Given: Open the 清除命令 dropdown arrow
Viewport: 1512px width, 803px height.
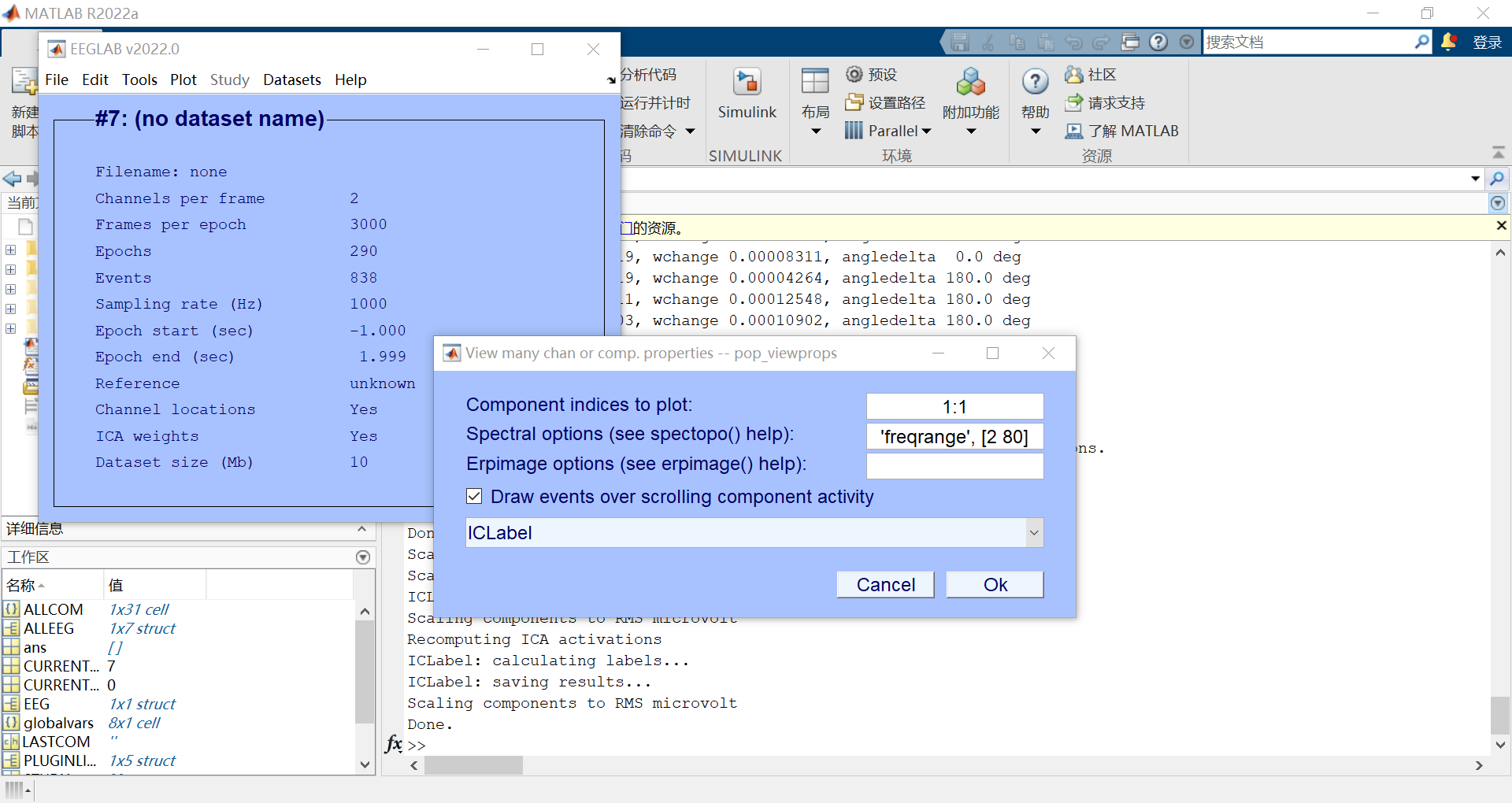Looking at the screenshot, I should pyautogui.click(x=690, y=131).
